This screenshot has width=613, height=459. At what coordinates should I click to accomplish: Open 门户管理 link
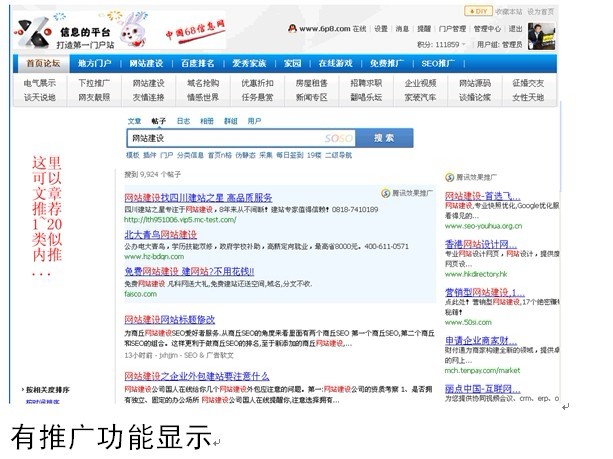(x=452, y=29)
